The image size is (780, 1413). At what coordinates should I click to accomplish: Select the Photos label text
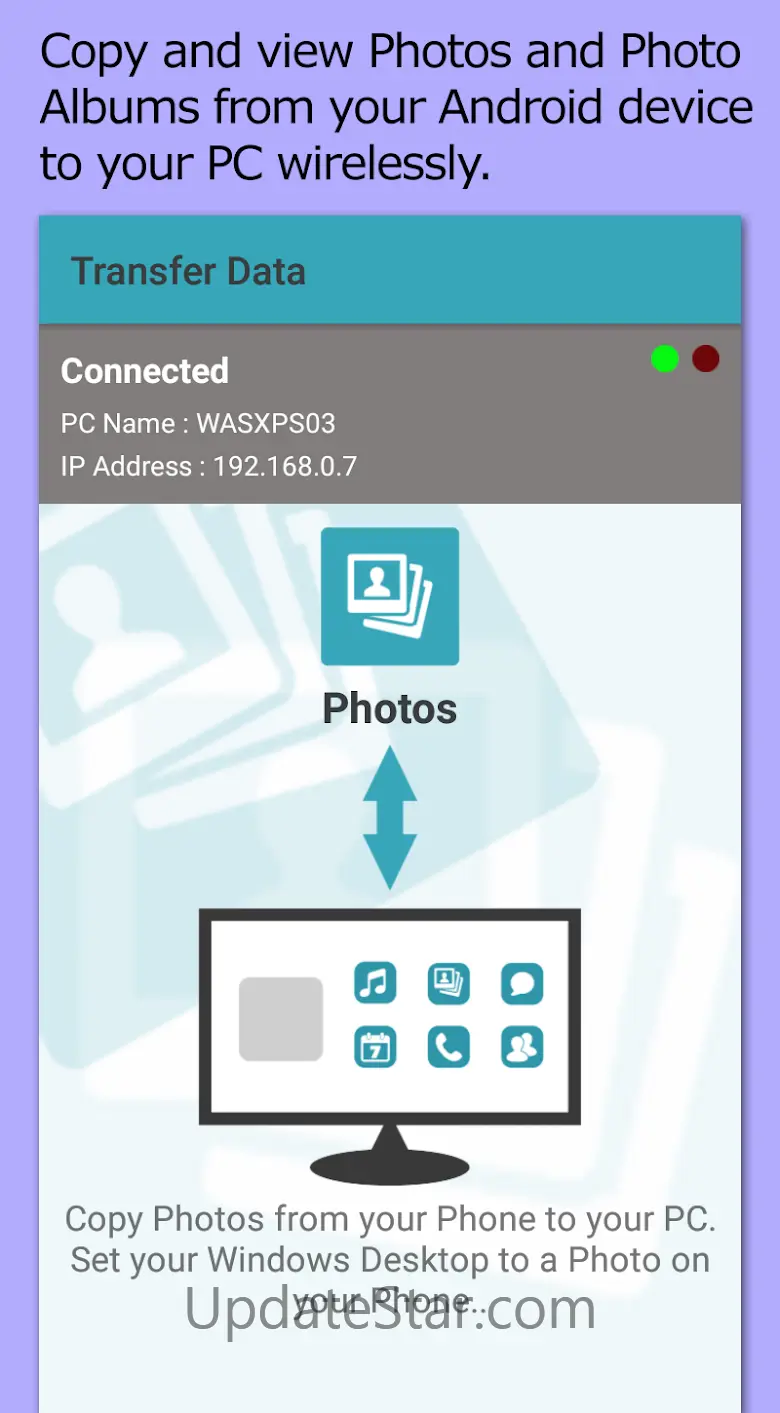click(390, 709)
